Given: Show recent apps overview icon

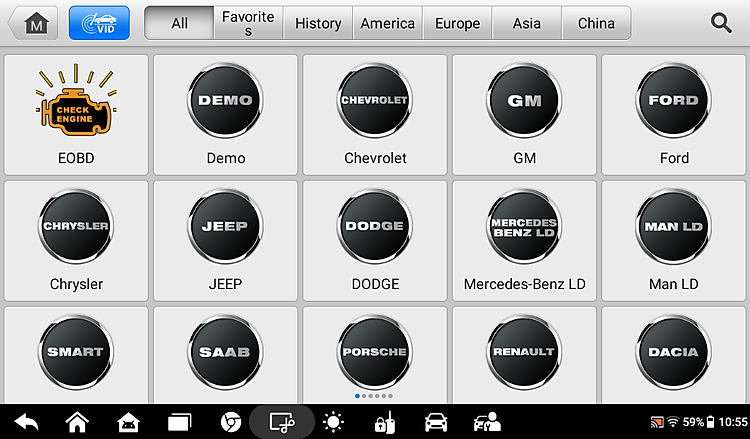Looking at the screenshot, I should pyautogui.click(x=179, y=422).
